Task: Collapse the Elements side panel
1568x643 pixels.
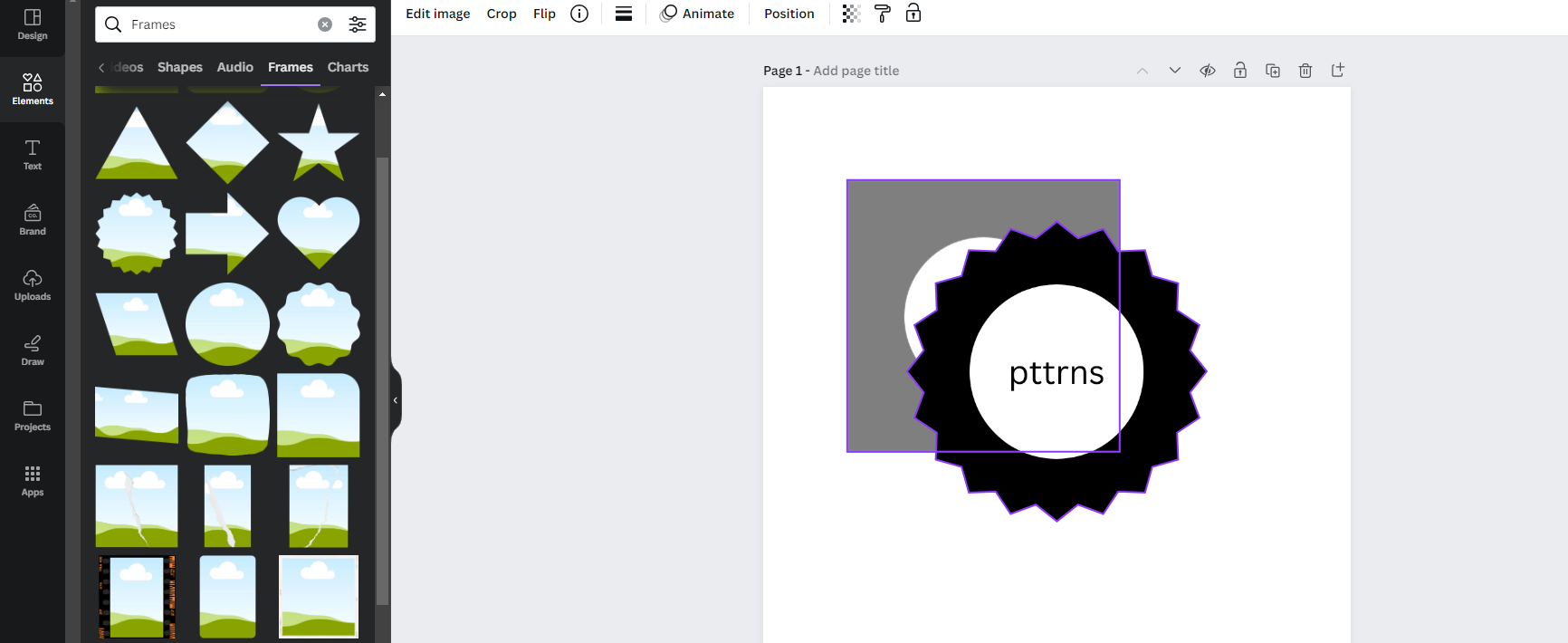Action: click(x=396, y=400)
